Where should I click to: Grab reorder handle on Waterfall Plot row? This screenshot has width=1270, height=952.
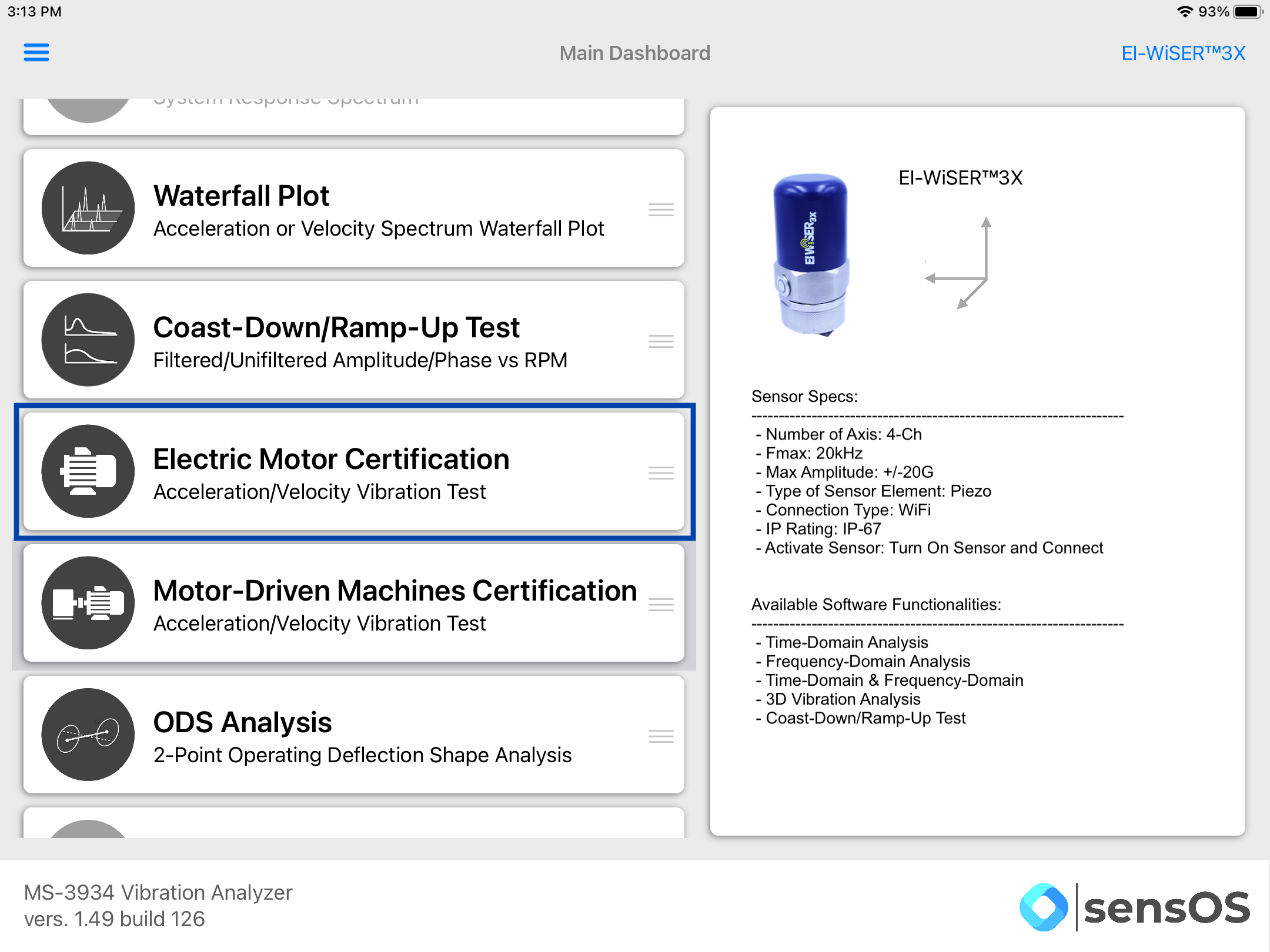click(661, 210)
